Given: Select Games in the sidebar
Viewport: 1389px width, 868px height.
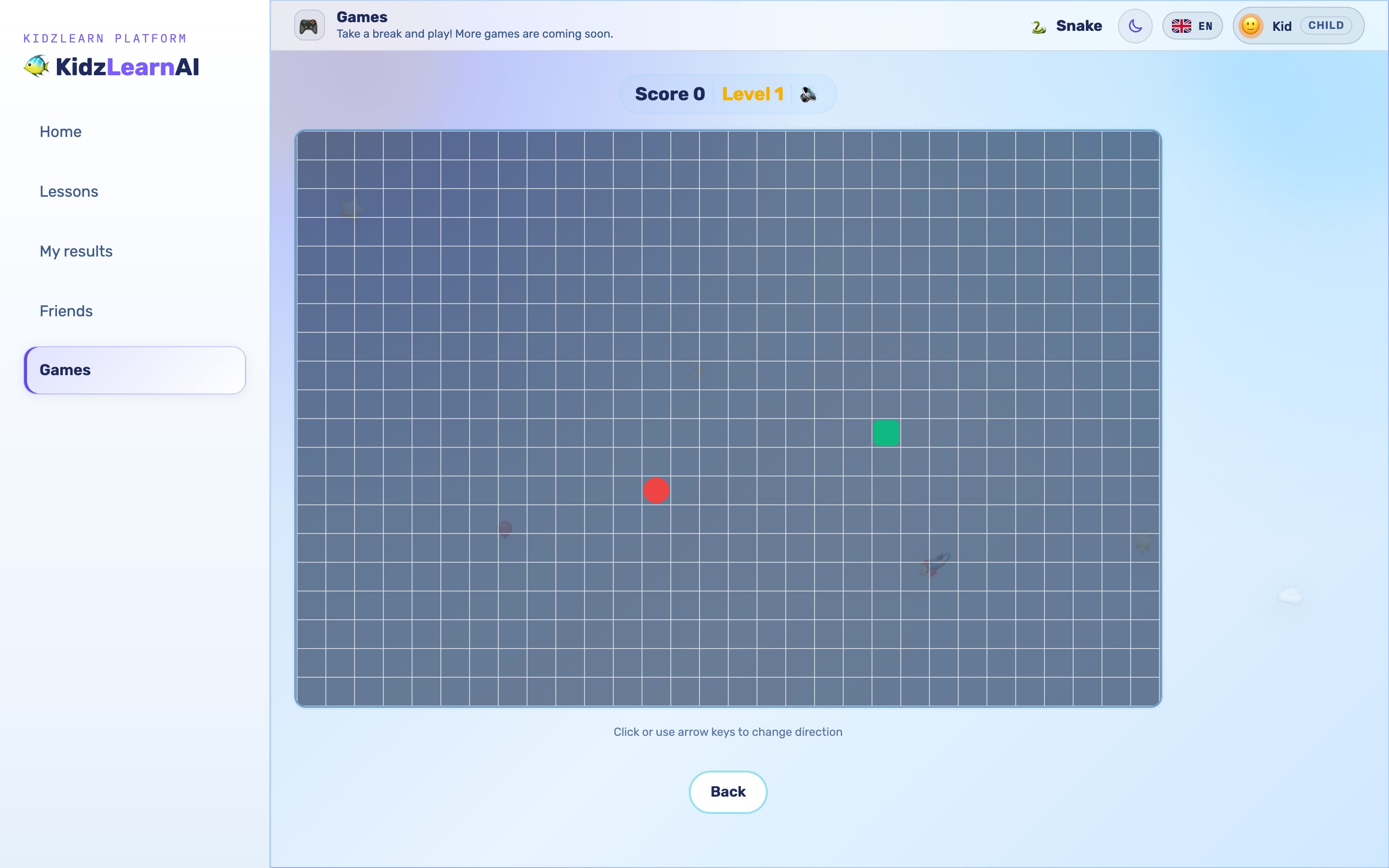Looking at the screenshot, I should pyautogui.click(x=135, y=370).
